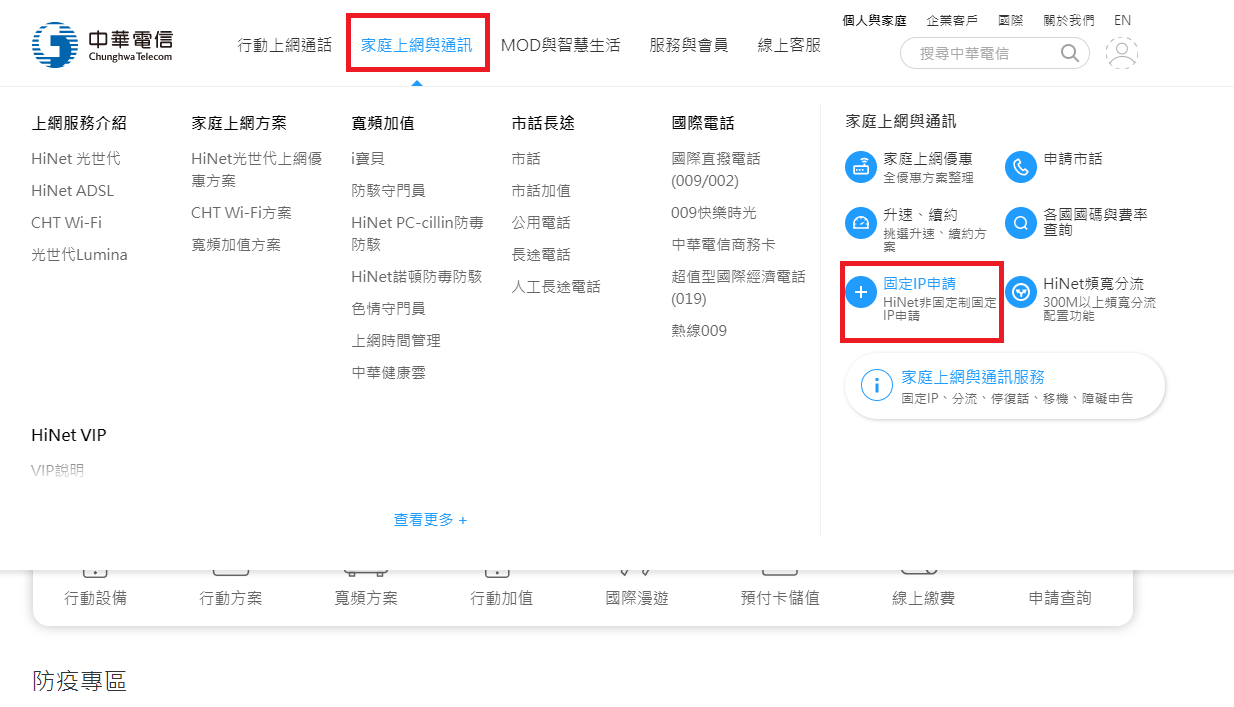
Task: Click the 家庭上網與通訊服務 info icon
Action: pyautogui.click(x=876, y=385)
